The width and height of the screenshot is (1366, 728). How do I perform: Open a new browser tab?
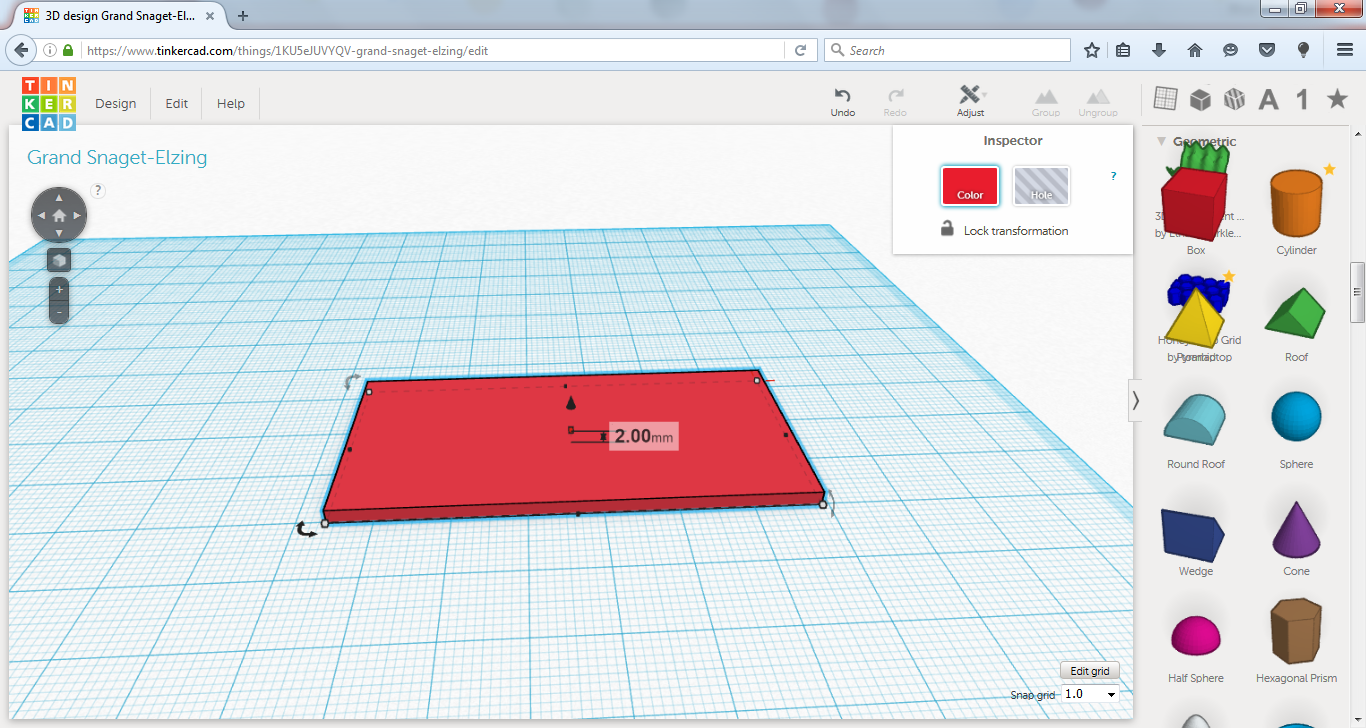point(243,15)
